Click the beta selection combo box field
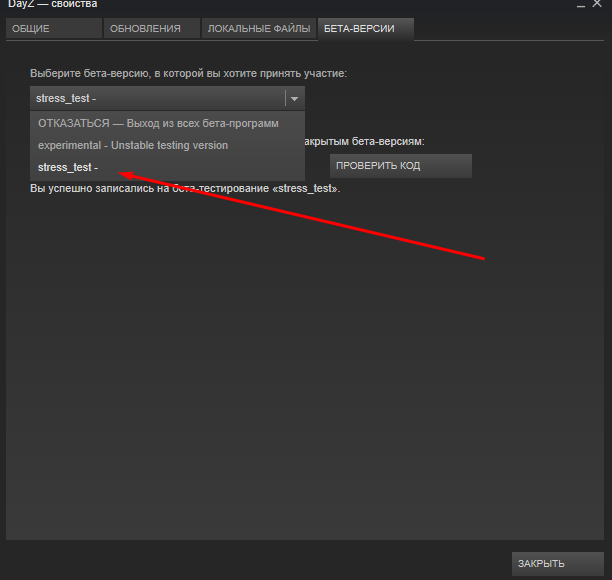The height and width of the screenshot is (580, 612). [x=167, y=98]
